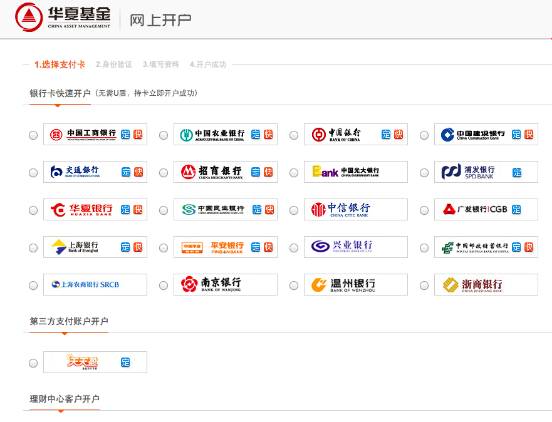This screenshot has height=422, width=552.
Task: Click the 上海农商银行 SRCB logo card
Action: coord(95,284)
